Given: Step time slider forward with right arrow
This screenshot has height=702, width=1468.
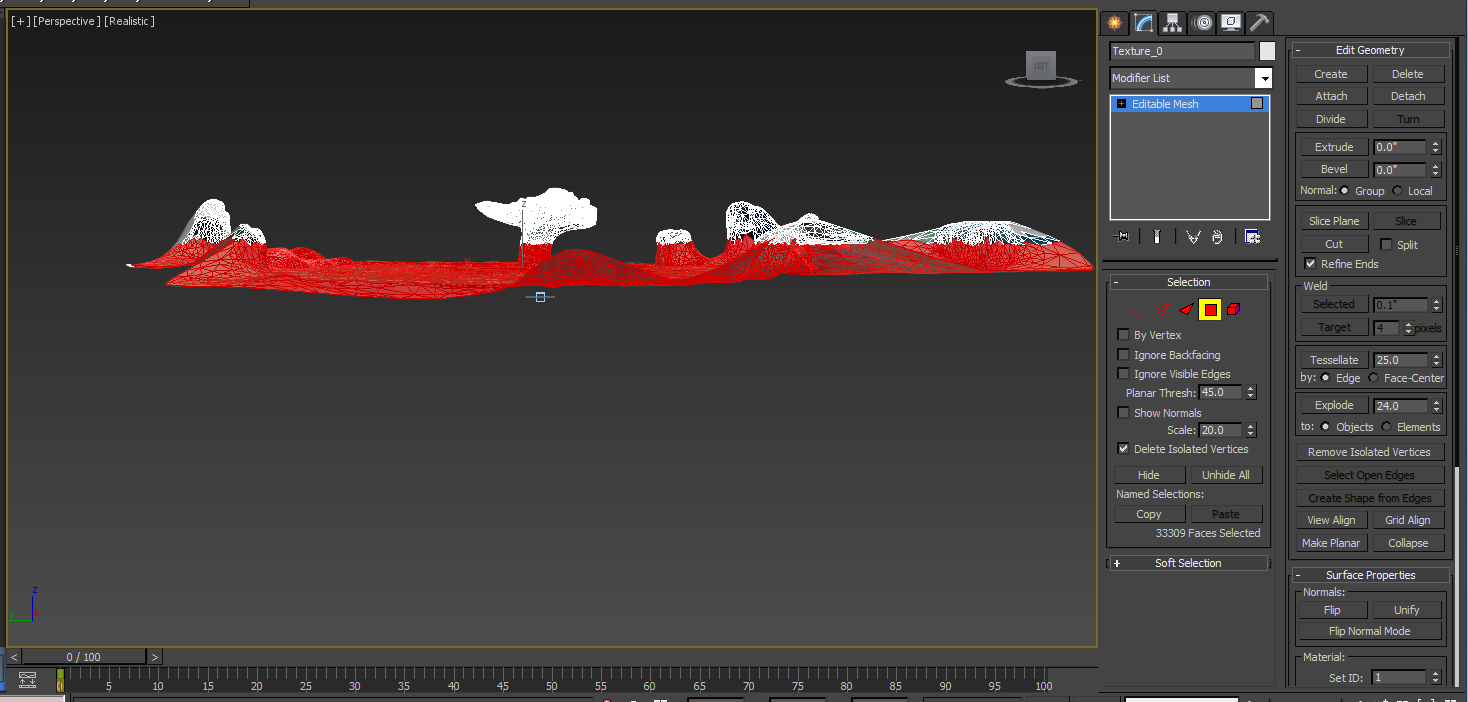Looking at the screenshot, I should pyautogui.click(x=155, y=657).
